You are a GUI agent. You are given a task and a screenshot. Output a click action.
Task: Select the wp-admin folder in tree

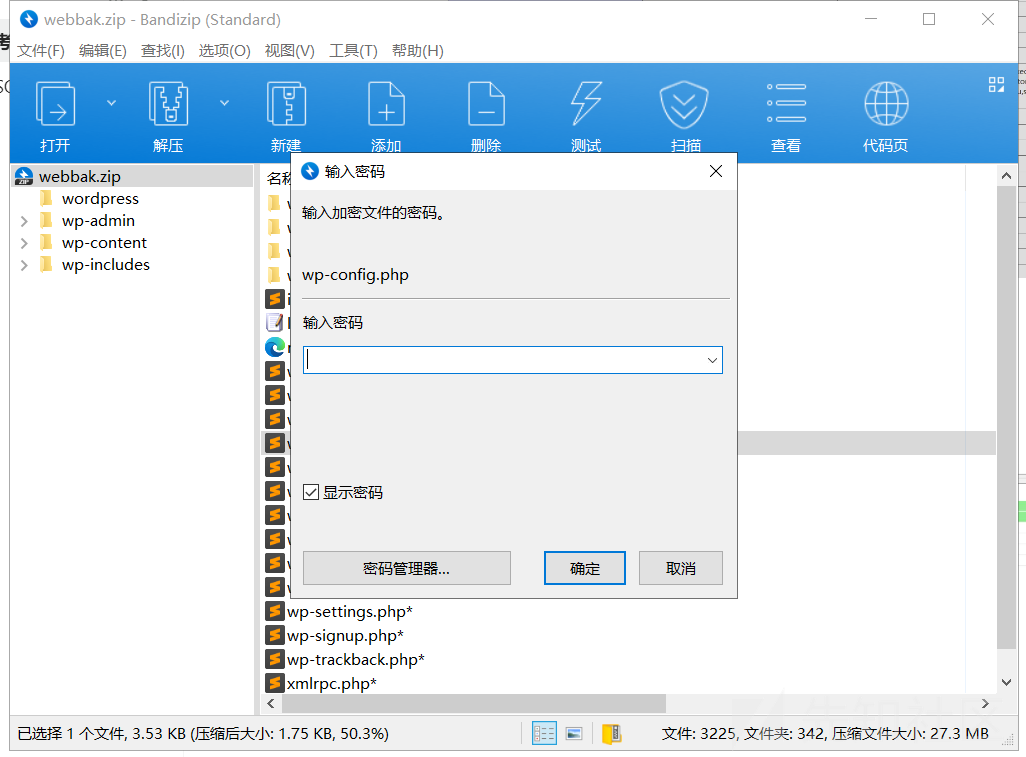(98, 221)
